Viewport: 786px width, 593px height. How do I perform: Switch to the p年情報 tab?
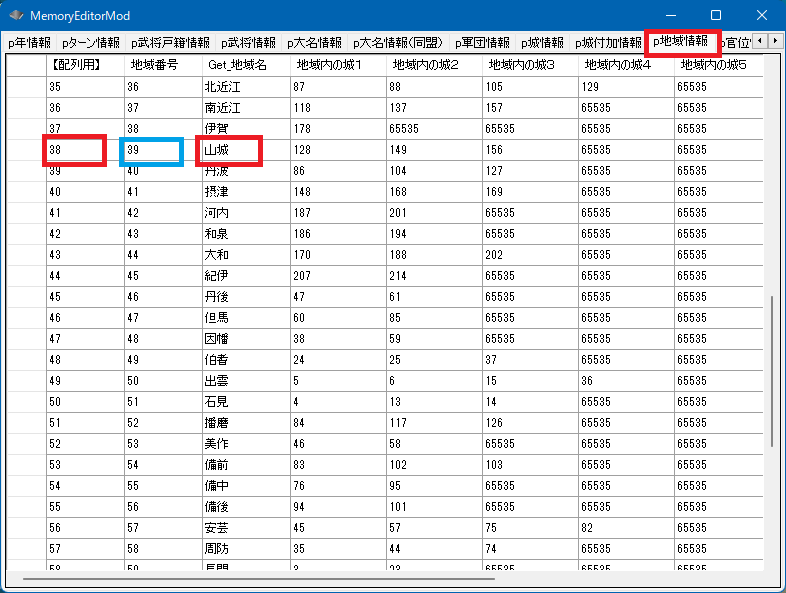tap(29, 43)
